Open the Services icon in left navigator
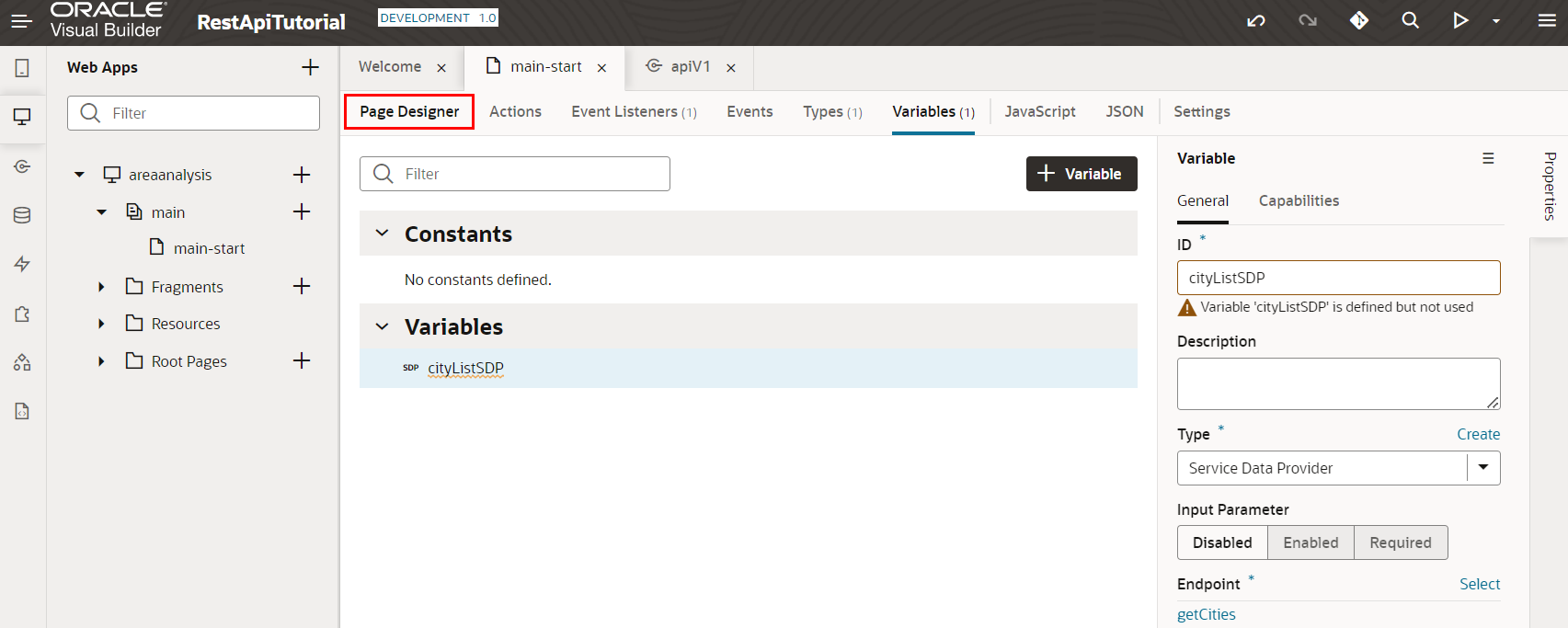The height and width of the screenshot is (628, 1568). click(x=22, y=166)
